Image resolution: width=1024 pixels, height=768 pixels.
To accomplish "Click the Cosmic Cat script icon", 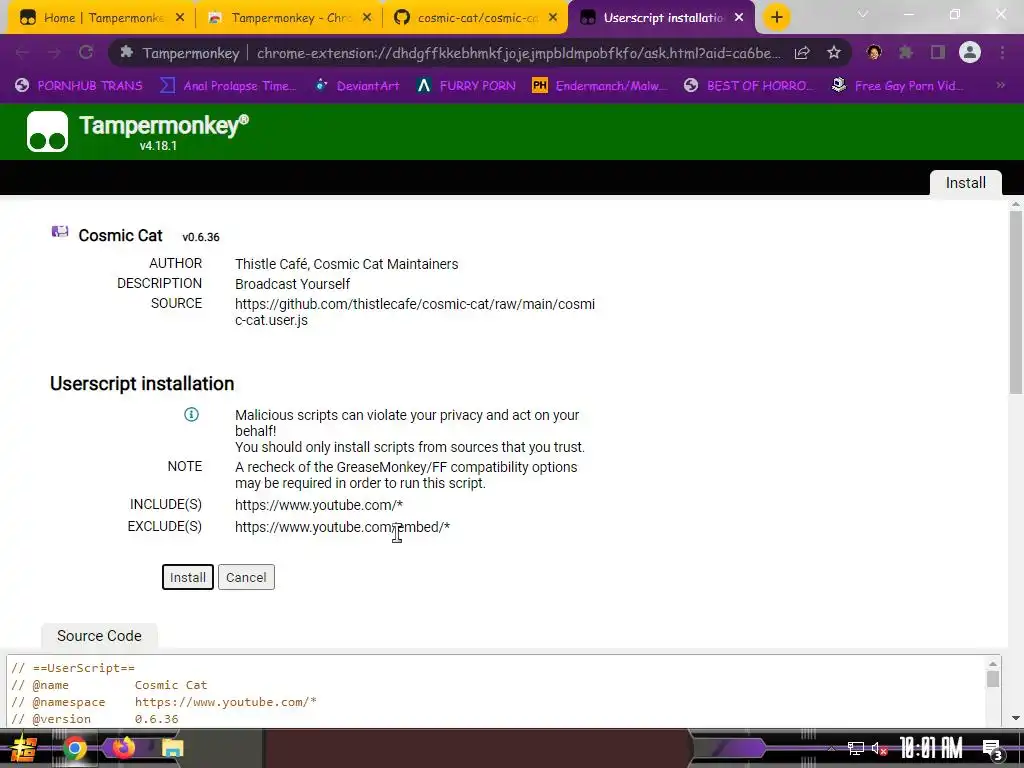I will click(x=60, y=232).
